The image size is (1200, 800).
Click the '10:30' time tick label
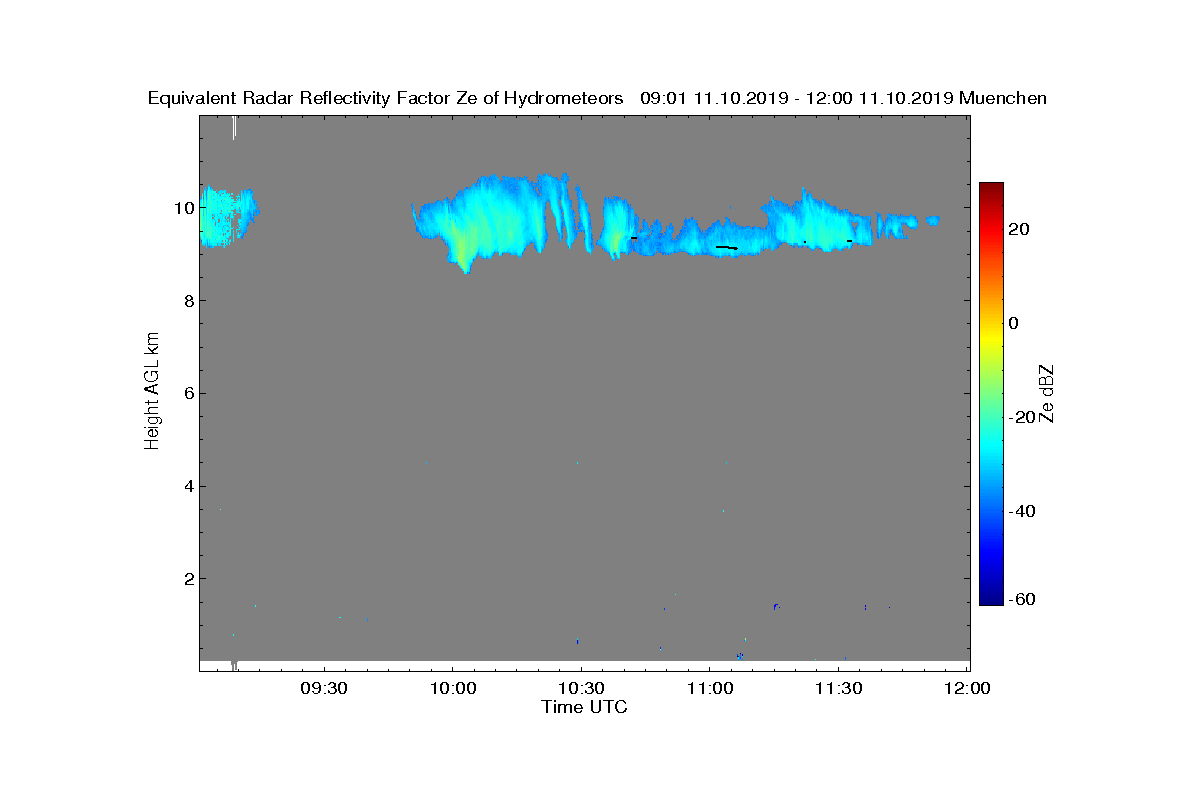(x=581, y=689)
